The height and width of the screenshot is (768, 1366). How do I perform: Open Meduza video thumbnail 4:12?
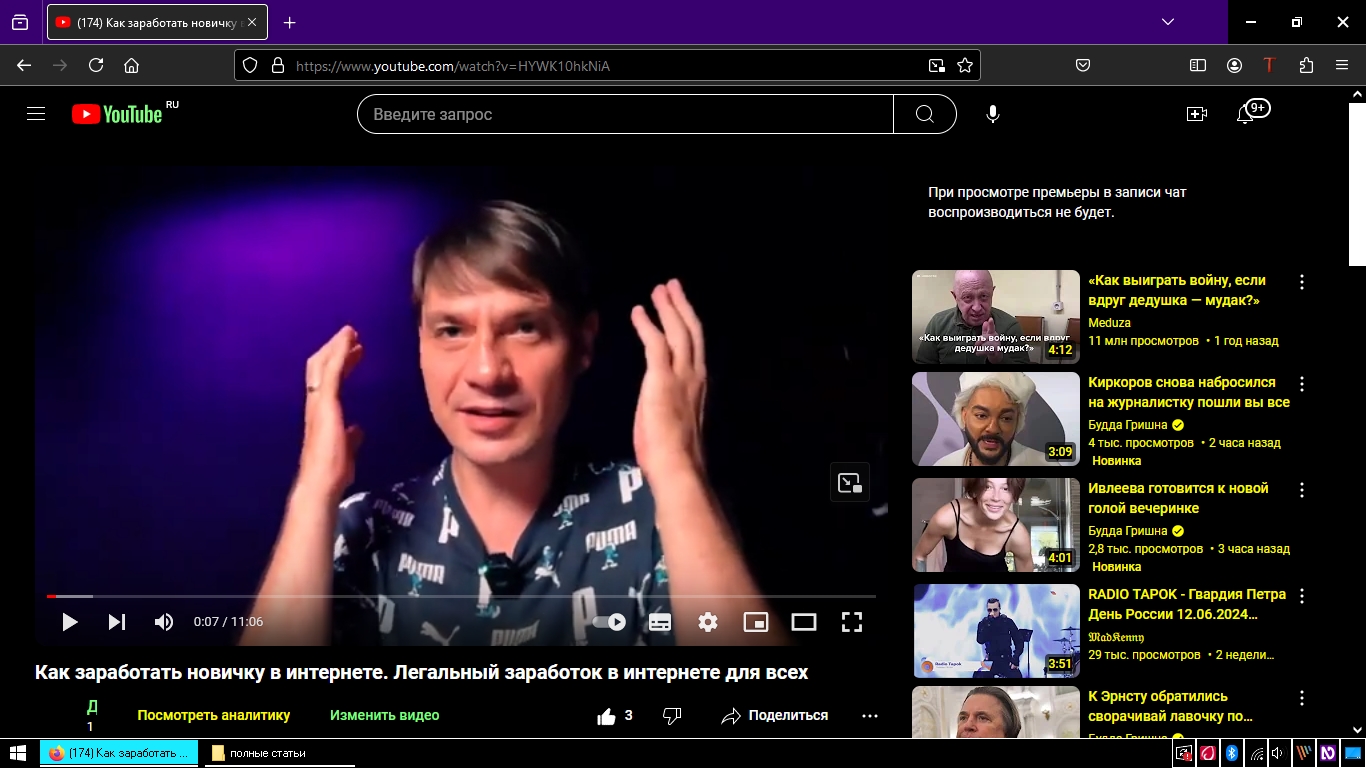996,317
